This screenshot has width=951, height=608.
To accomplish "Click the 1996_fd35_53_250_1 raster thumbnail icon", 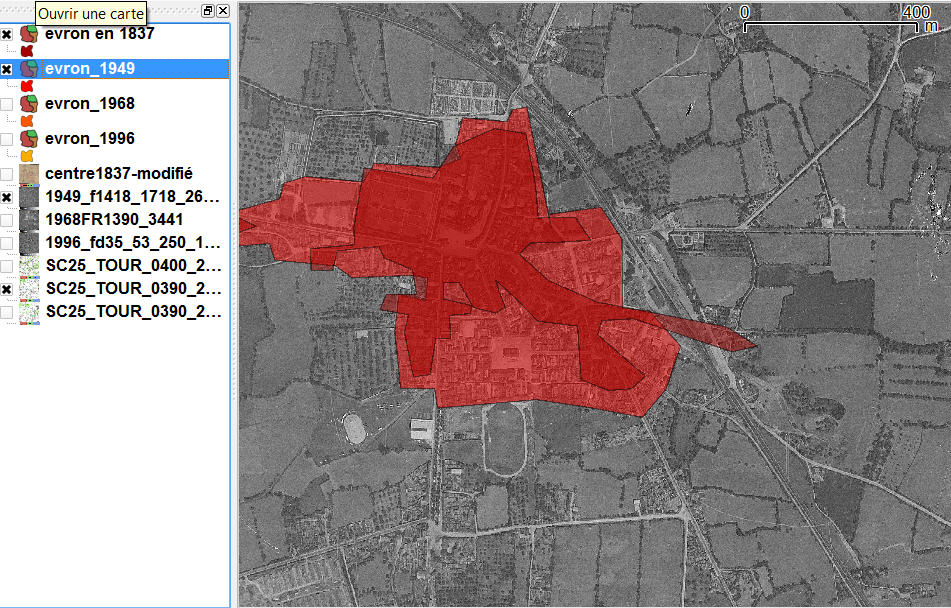I will [x=29, y=243].
